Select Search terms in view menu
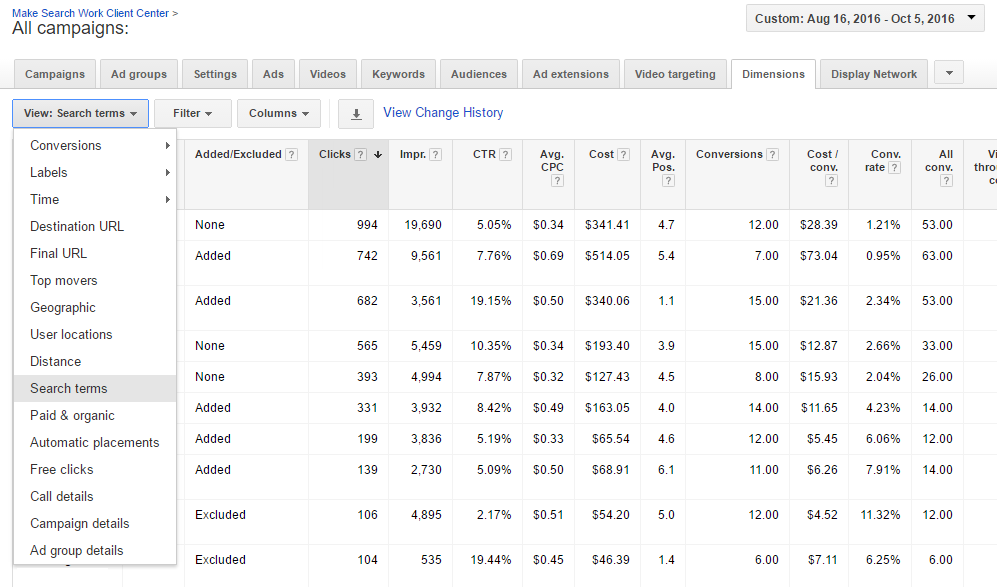Viewport: 997px width, 587px height. coord(95,389)
